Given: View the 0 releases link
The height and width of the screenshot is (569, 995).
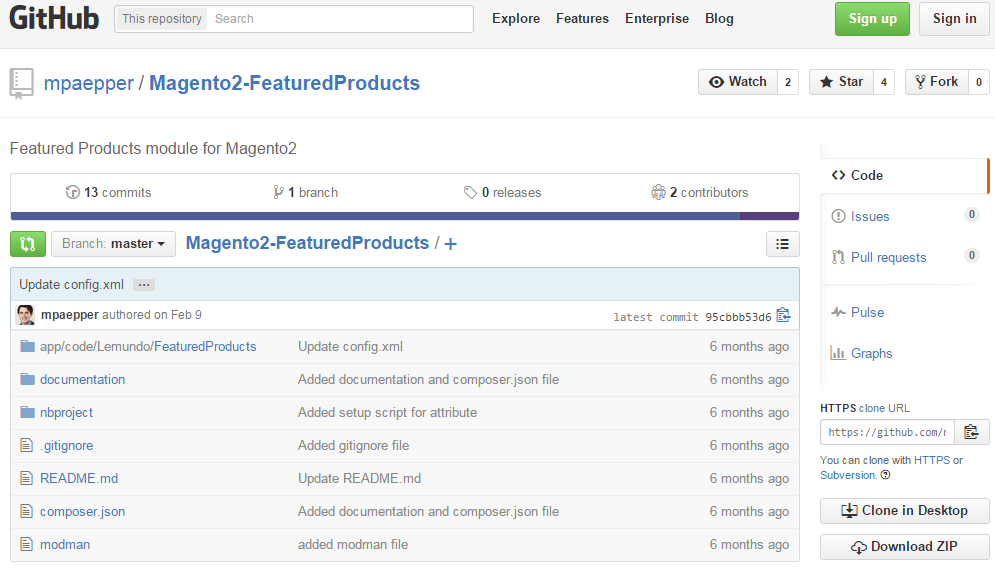Looking at the screenshot, I should (503, 192).
